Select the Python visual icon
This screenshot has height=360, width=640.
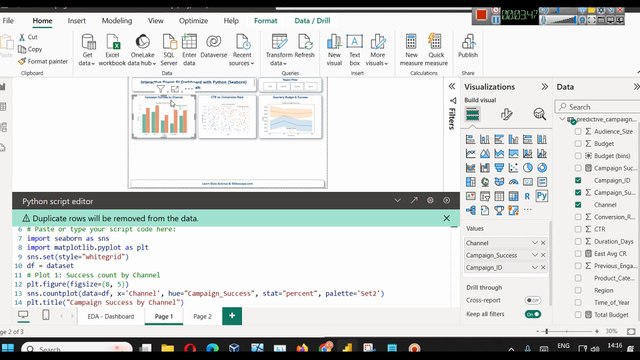pyautogui.click(x=542, y=196)
